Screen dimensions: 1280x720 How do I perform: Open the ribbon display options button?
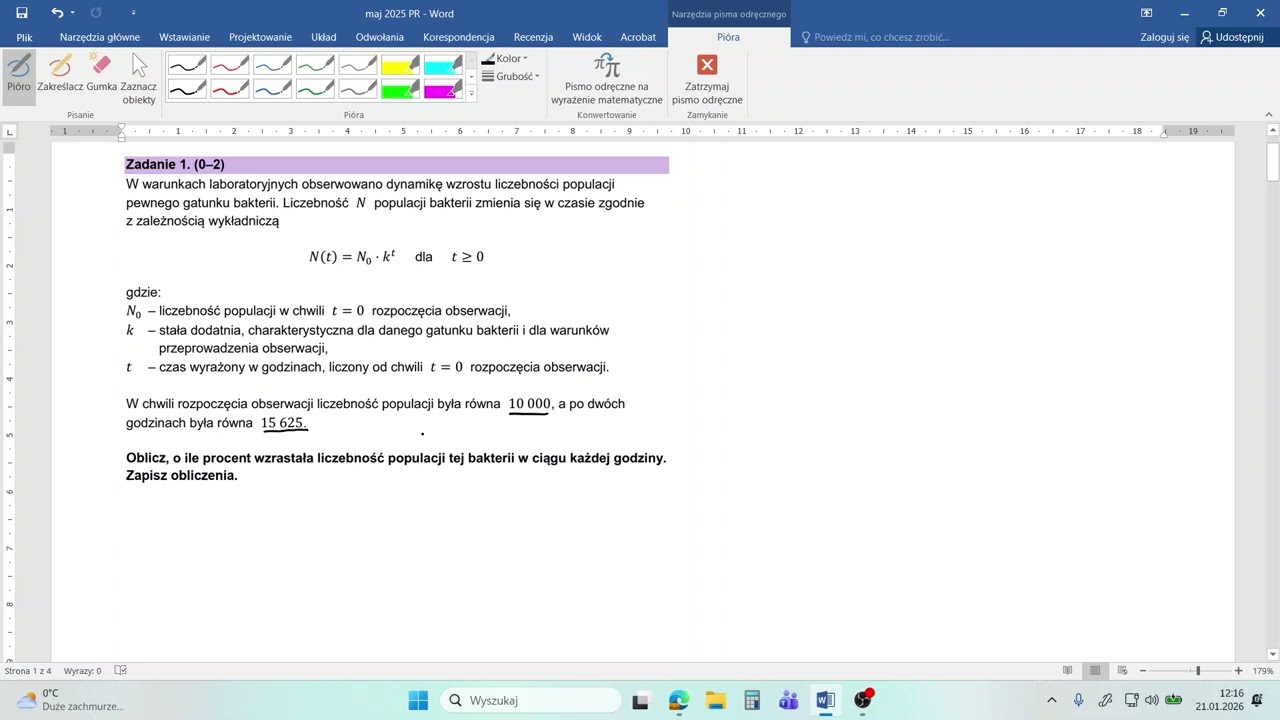pos(1147,13)
